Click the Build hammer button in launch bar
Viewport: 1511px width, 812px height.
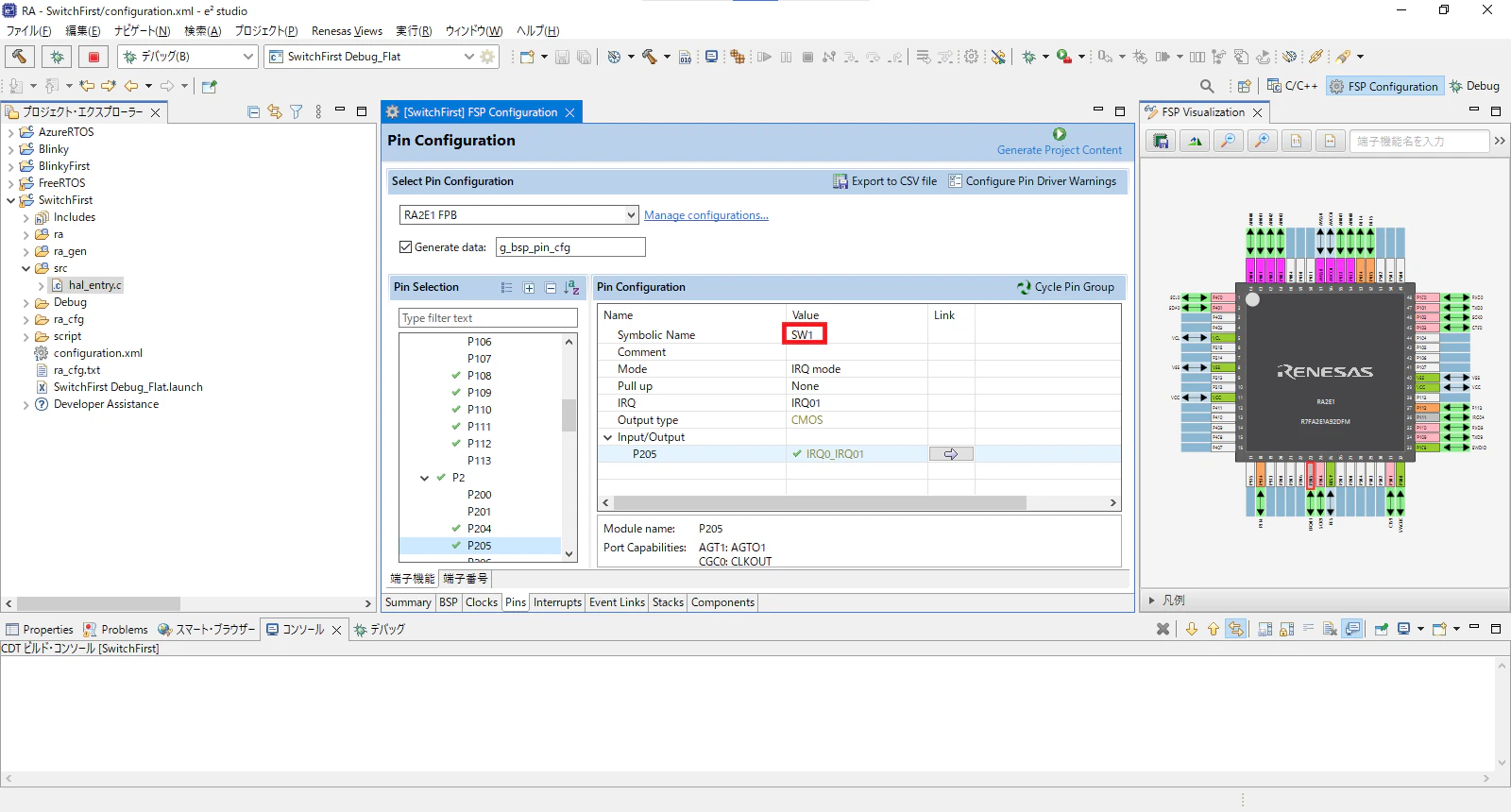pos(19,57)
